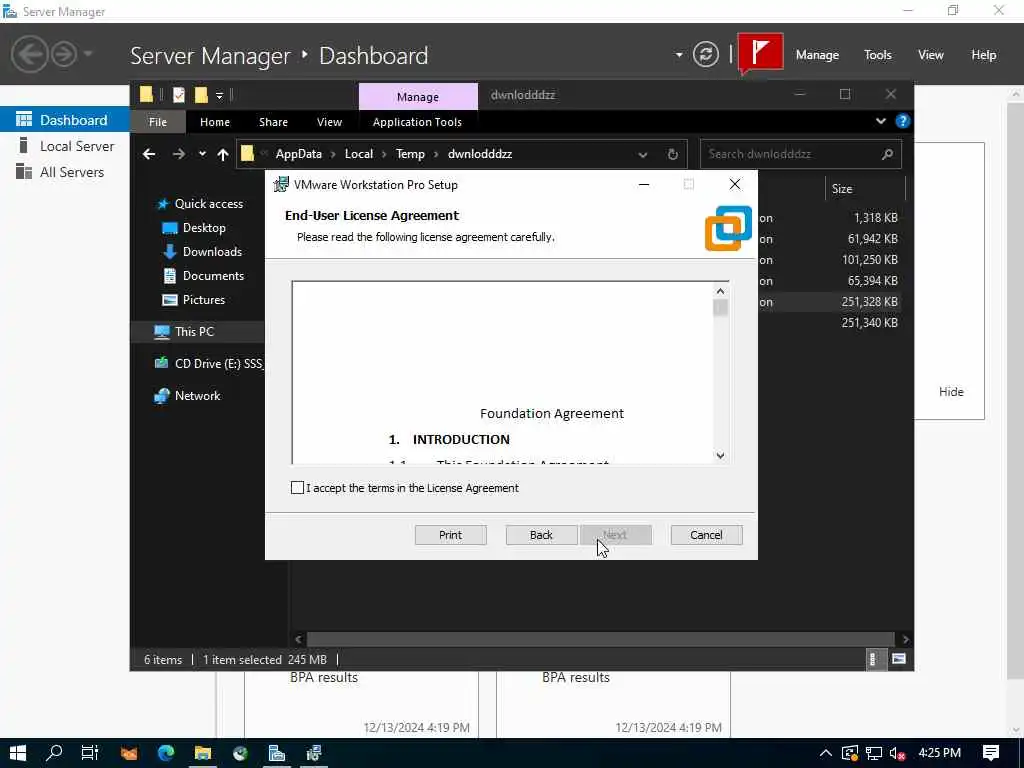Open Desktop in the navigation pane
Viewport: 1024px width, 768px height.
(x=204, y=228)
